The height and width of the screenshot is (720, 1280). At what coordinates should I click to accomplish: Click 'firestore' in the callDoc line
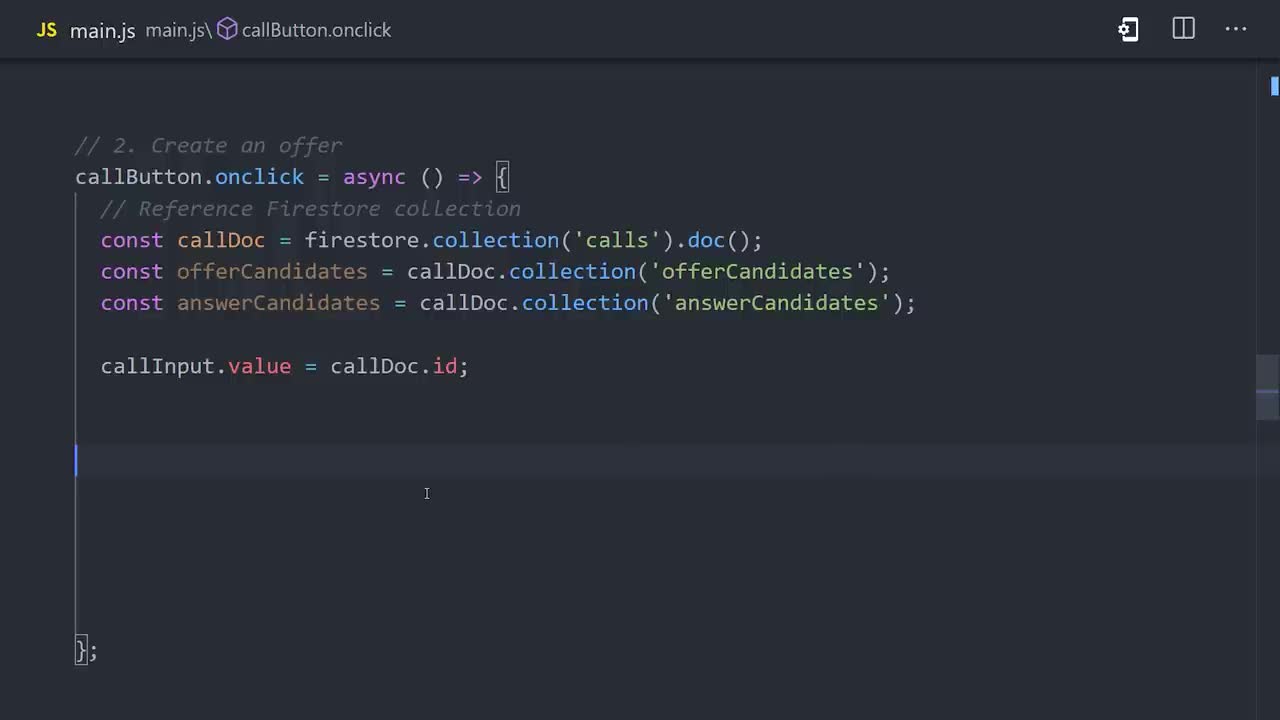(x=362, y=240)
